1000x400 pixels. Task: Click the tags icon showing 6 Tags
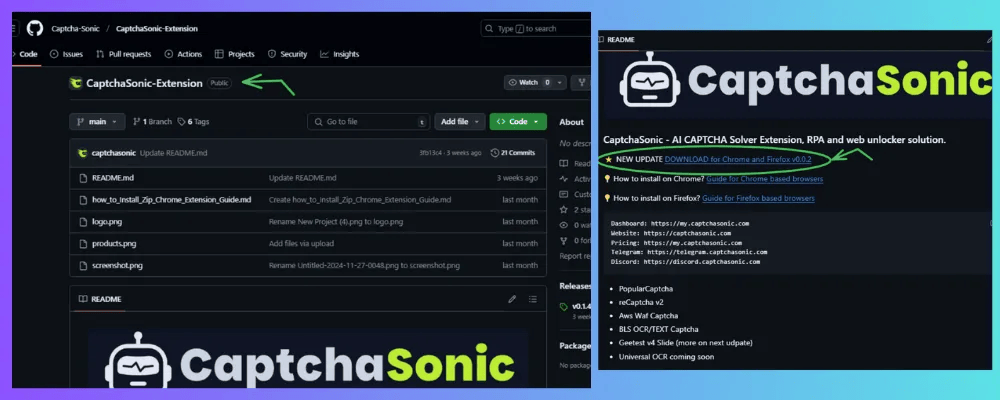(183, 122)
